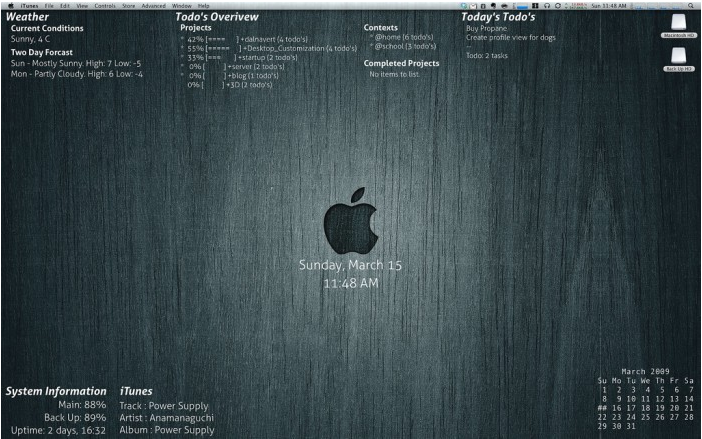Viewport: 702px width, 439px height.
Task: Click 'Mon - Partly Cloudy' forecast line
Action: coord(77,74)
